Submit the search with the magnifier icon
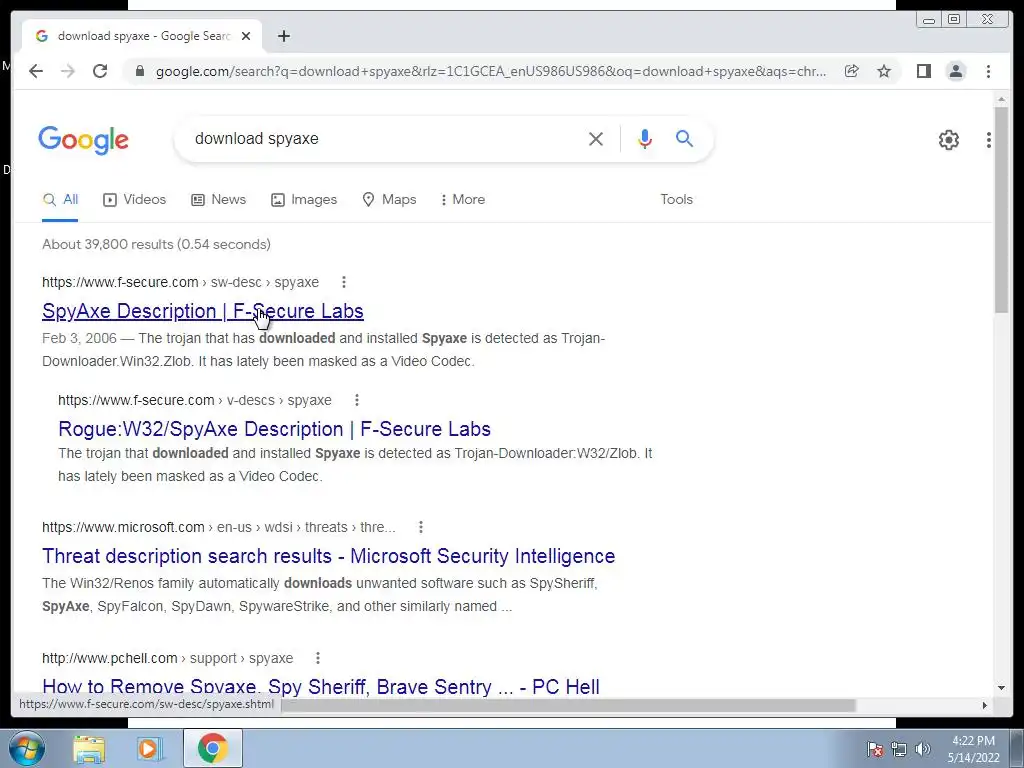Viewport: 1024px width, 768px height. click(684, 138)
